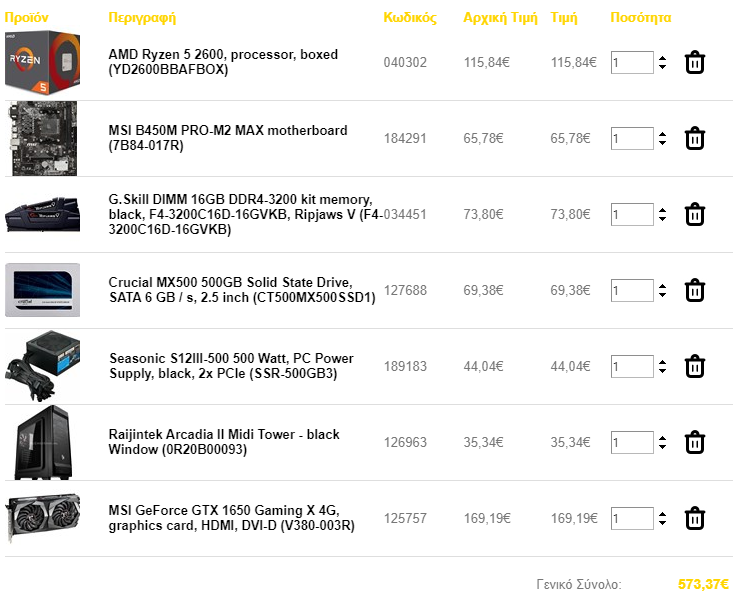Open the Ryzen 5 box product thumbnail
The image size is (740, 599).
click(42, 62)
